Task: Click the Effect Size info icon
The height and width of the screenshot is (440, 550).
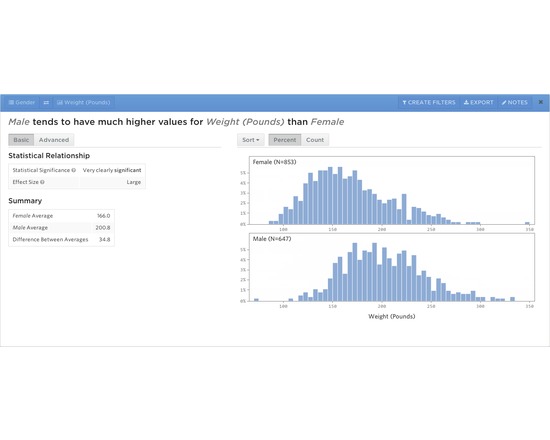Action: coord(42,182)
